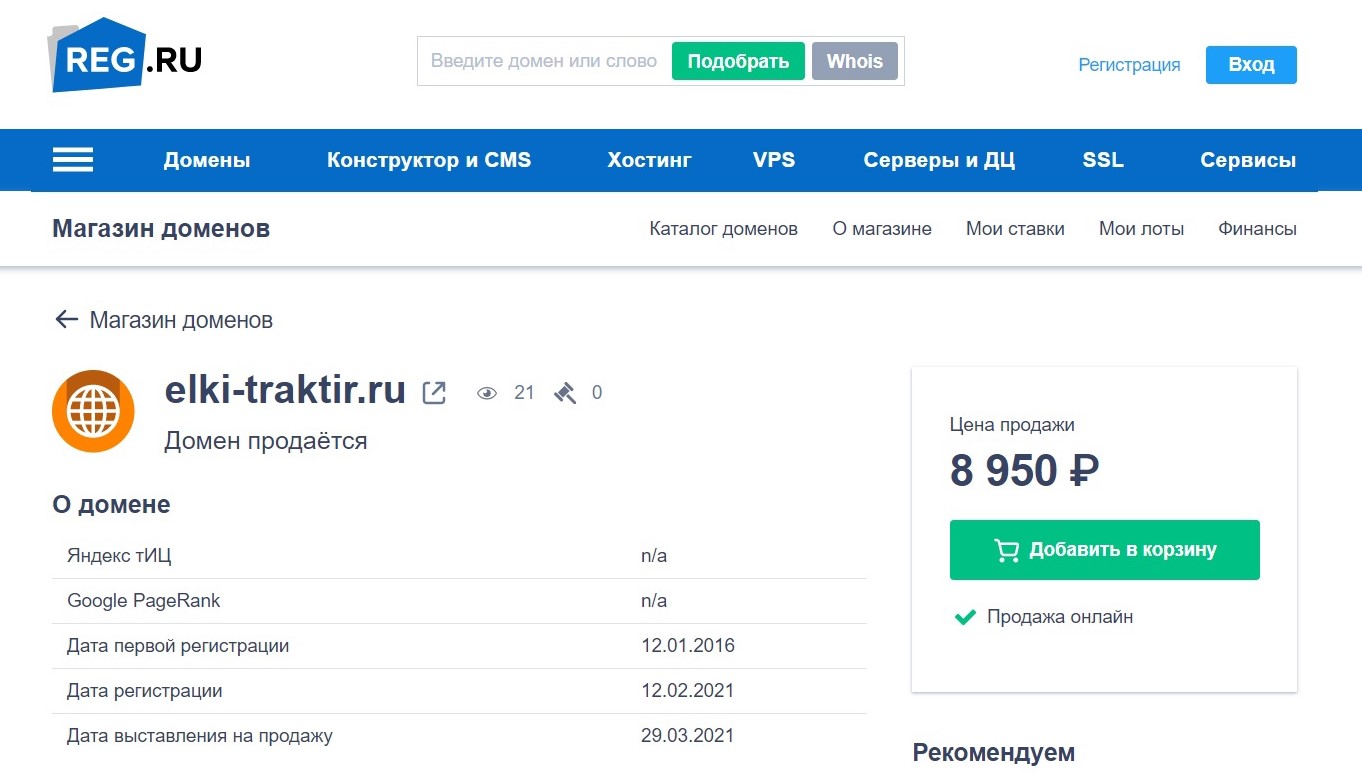Start a Whois lookup

click(855, 60)
